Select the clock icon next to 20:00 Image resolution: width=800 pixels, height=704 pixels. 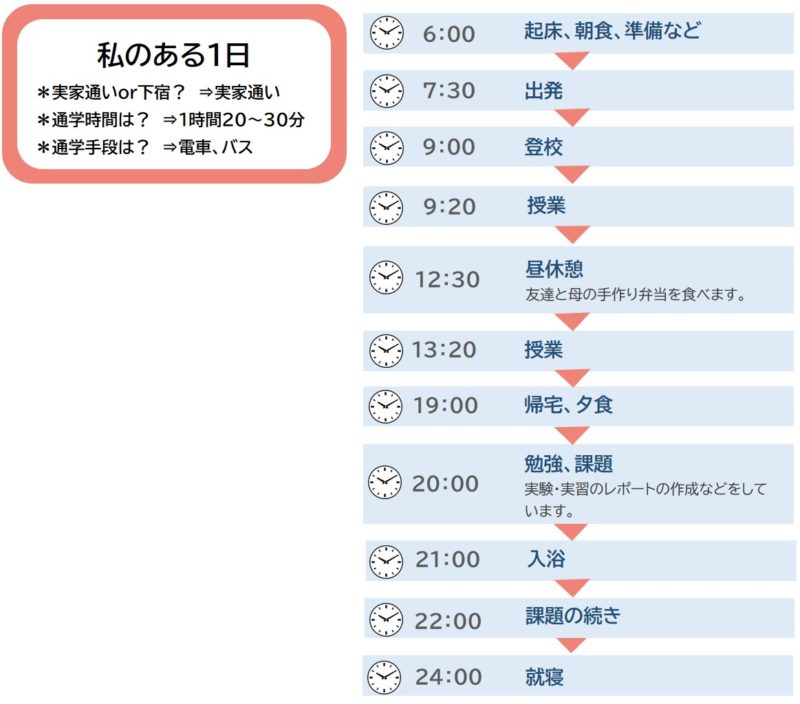pyautogui.click(x=385, y=482)
